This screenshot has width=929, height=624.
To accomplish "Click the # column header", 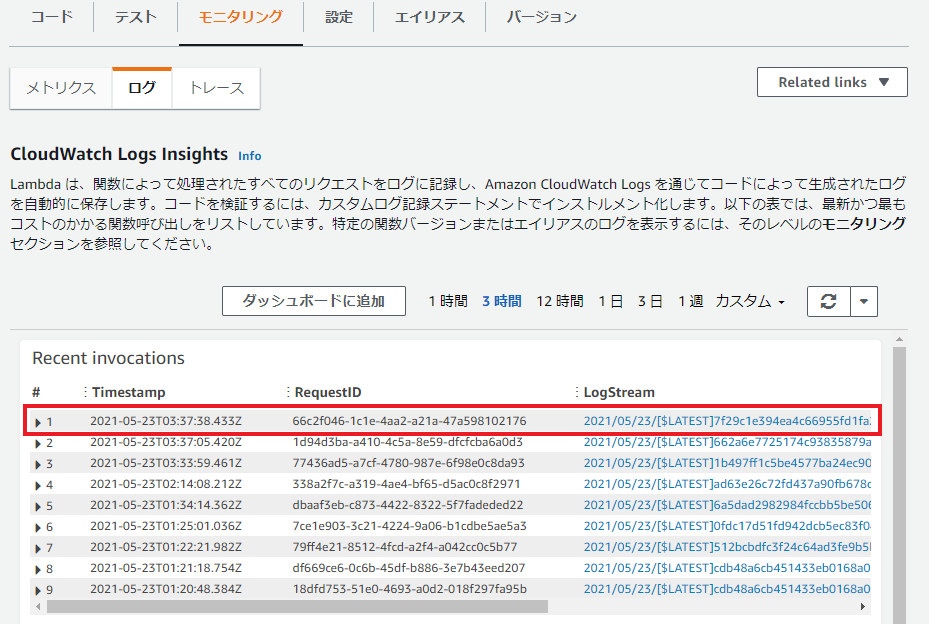I will coord(36,392).
